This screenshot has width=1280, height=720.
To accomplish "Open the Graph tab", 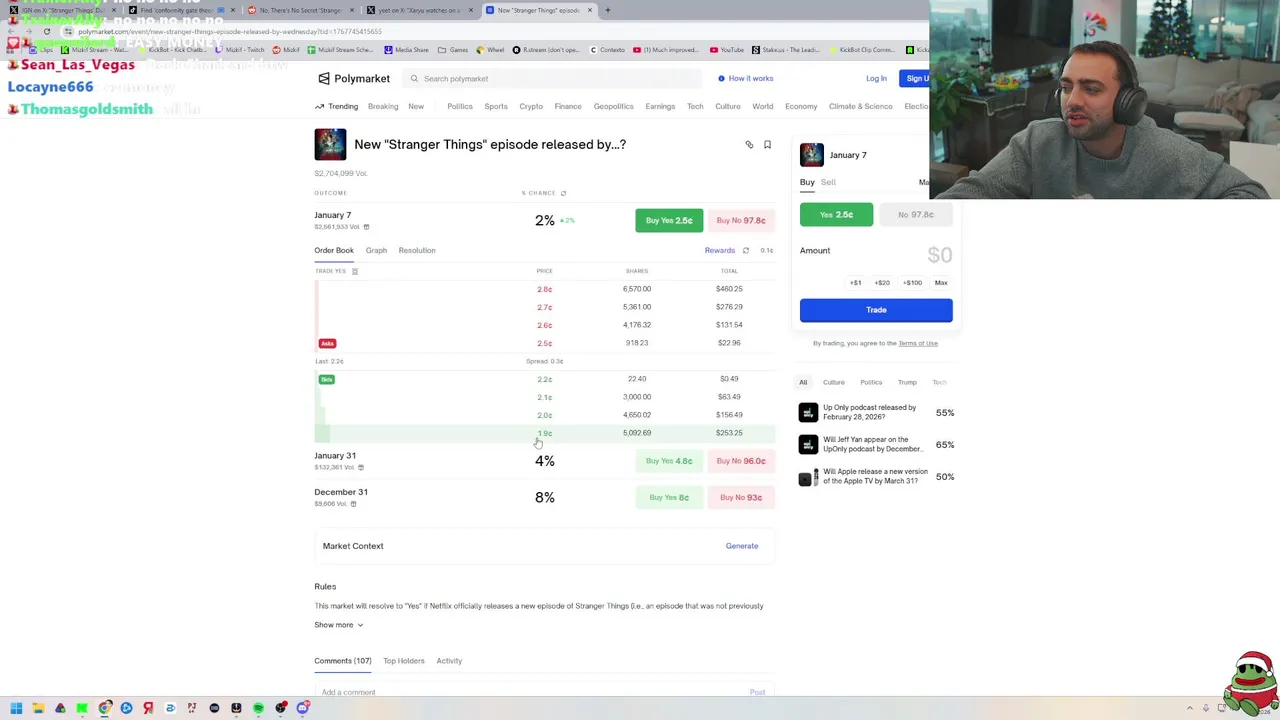I will [x=376, y=250].
